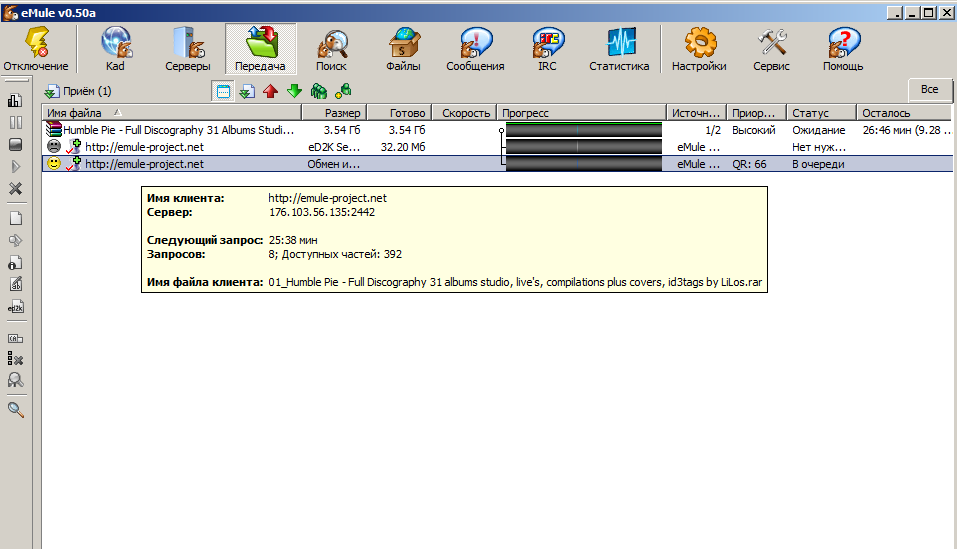Image resolution: width=957 pixels, height=549 pixels.
Task: Click the Высокий priority cell
Action: pyautogui.click(x=754, y=130)
